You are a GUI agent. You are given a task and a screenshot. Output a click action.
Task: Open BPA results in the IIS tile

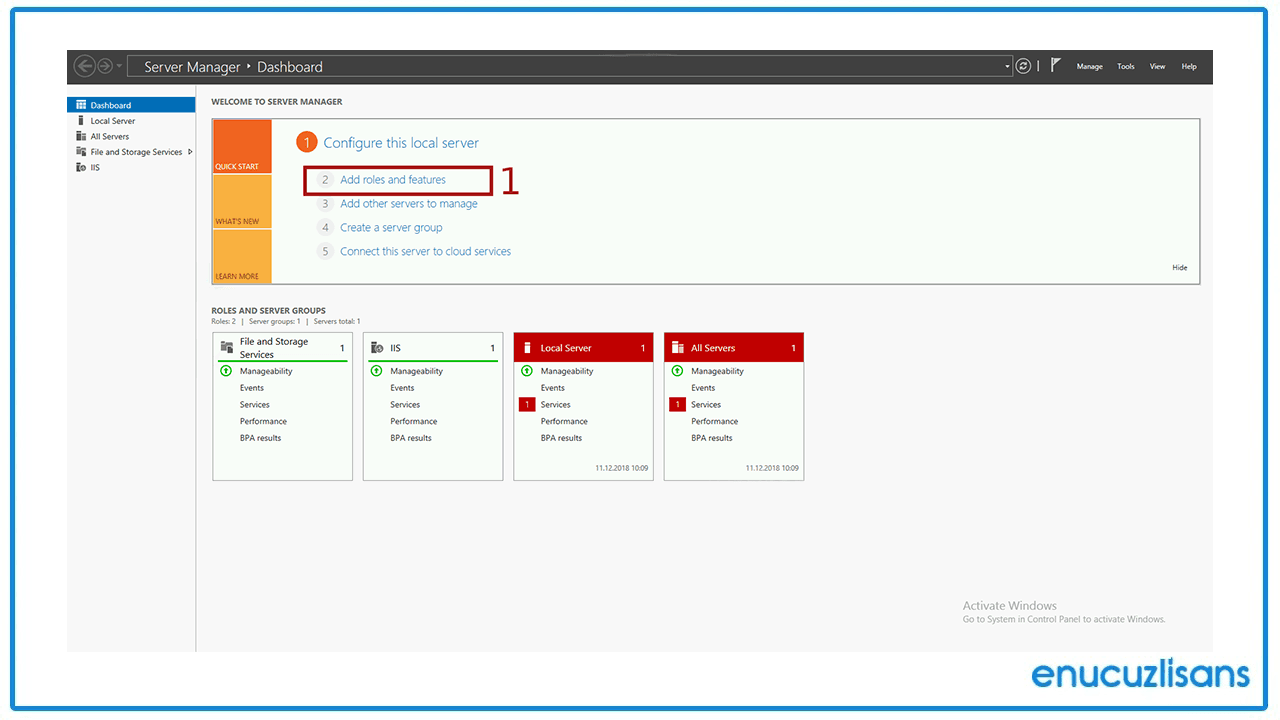[x=411, y=438]
